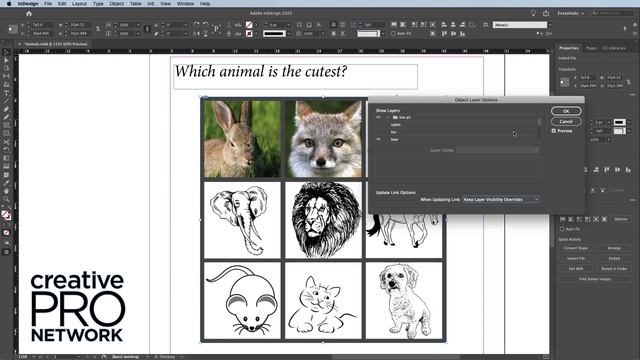The height and width of the screenshot is (360, 640).
Task: Click the headline text frame on page
Action: point(295,76)
